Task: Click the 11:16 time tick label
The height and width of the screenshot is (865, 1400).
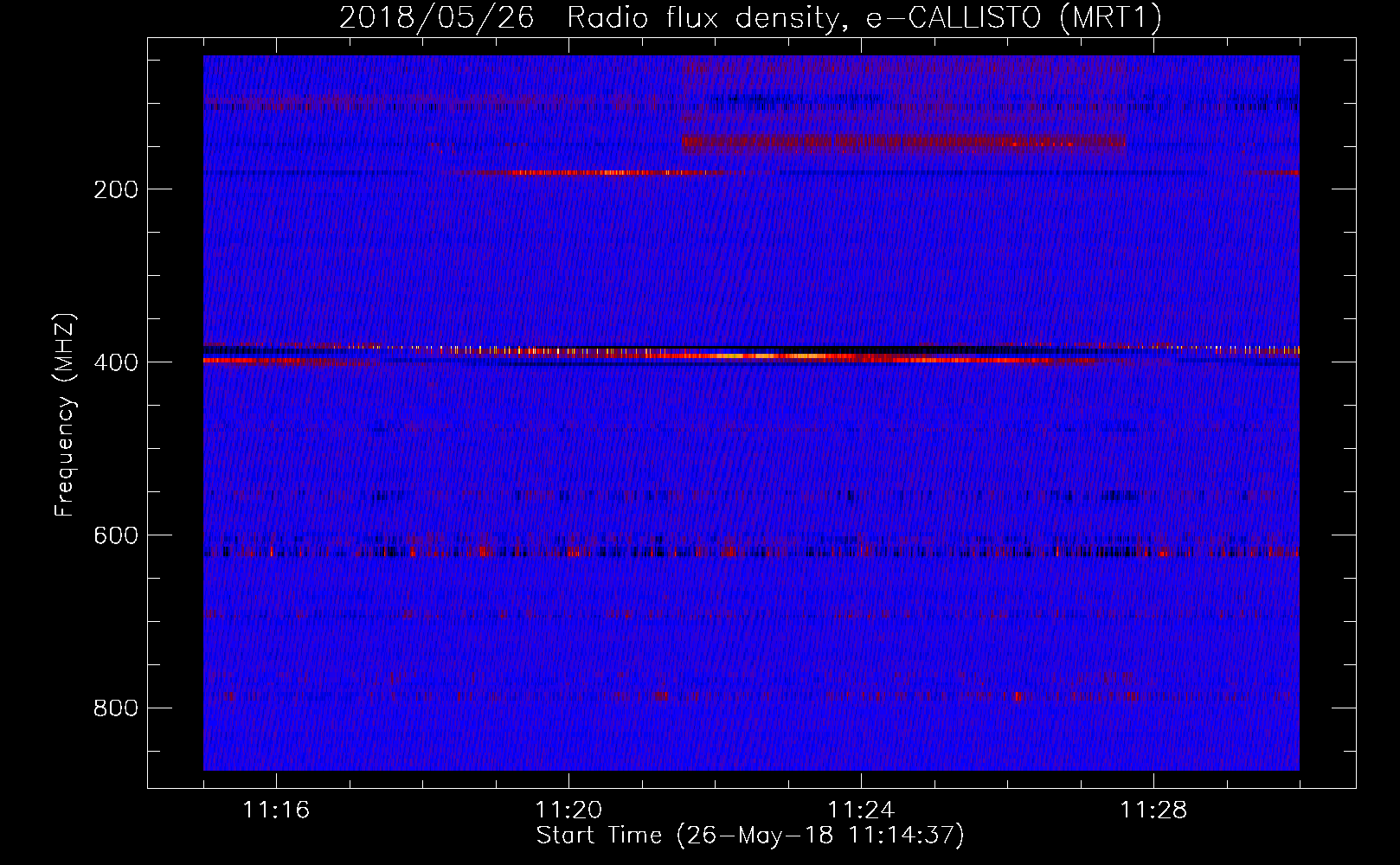Action: 276,811
